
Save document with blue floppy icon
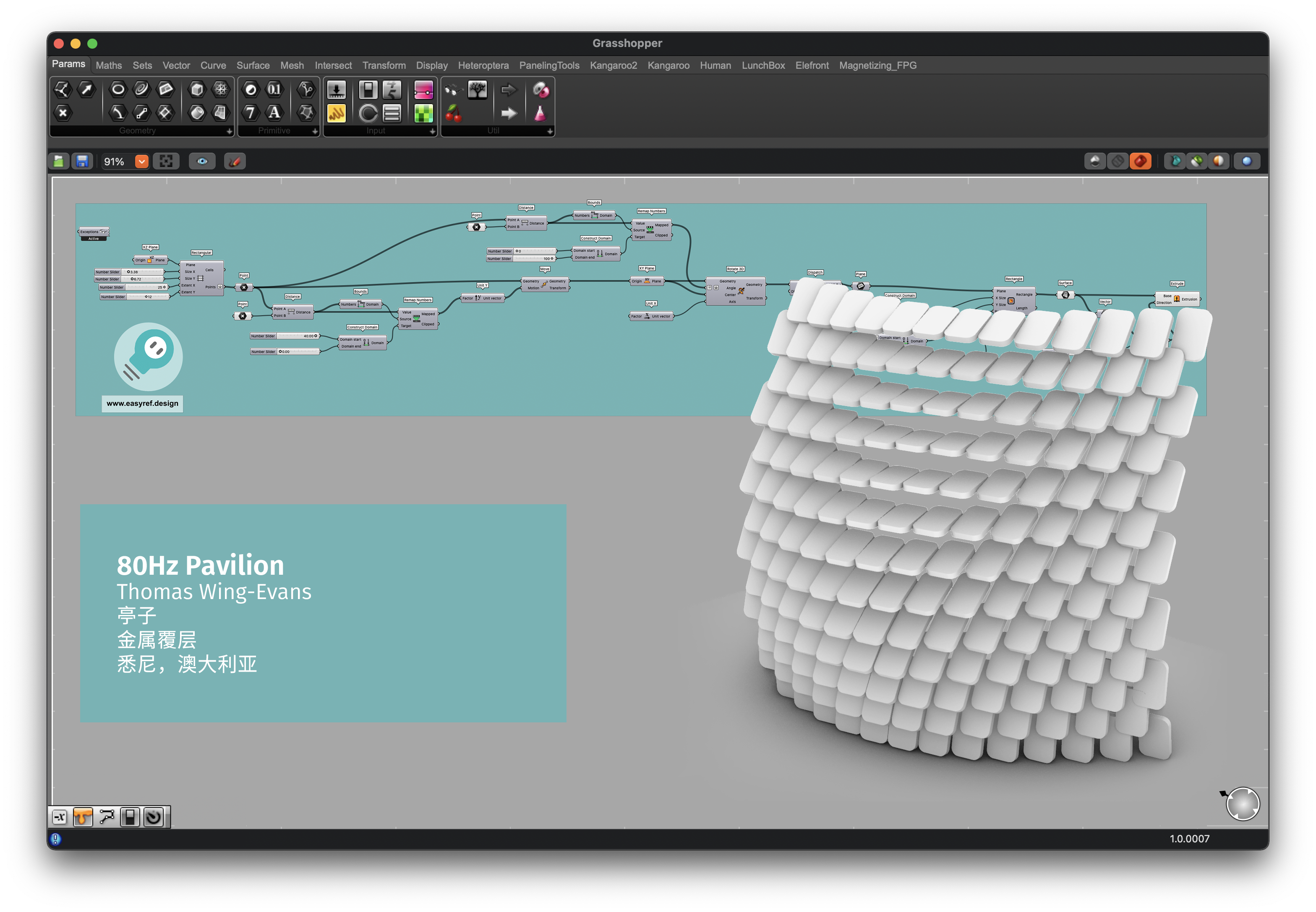coord(82,162)
